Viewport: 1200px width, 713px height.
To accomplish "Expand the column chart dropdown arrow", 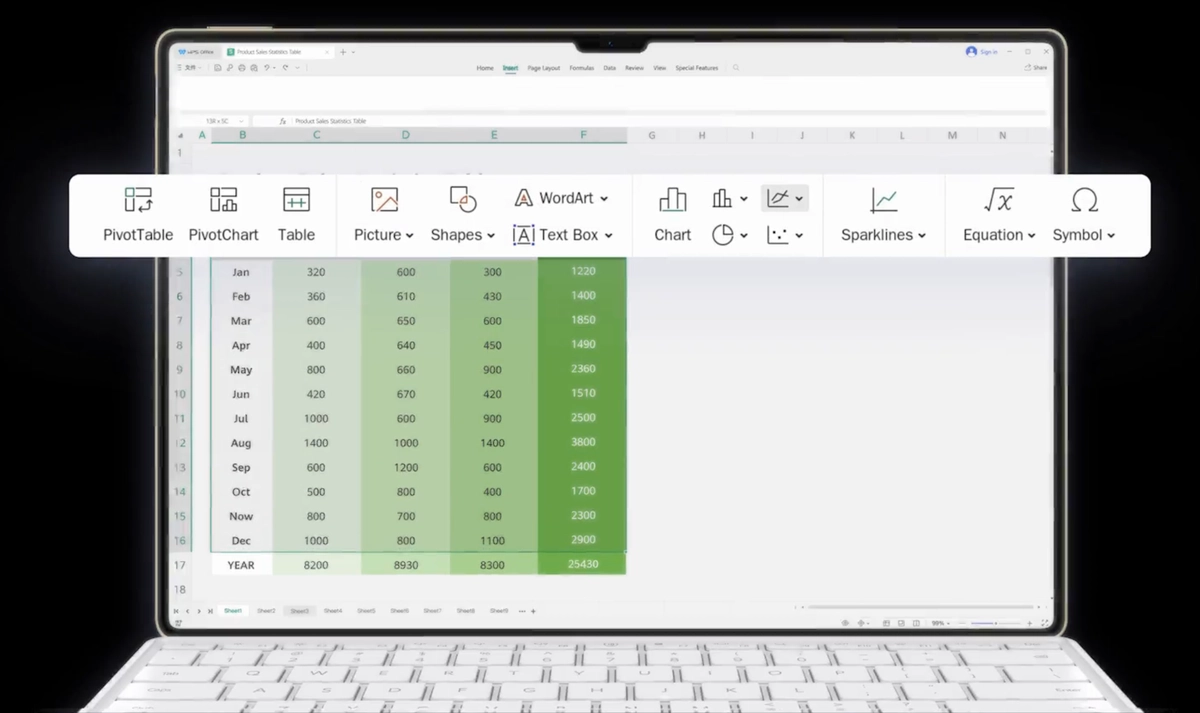I will tap(743, 199).
